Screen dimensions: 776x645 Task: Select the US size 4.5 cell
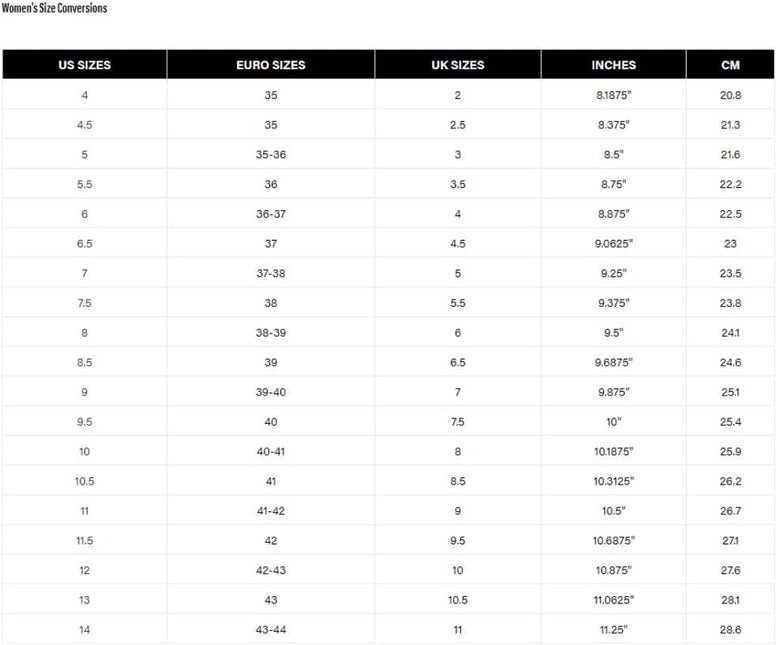85,124
